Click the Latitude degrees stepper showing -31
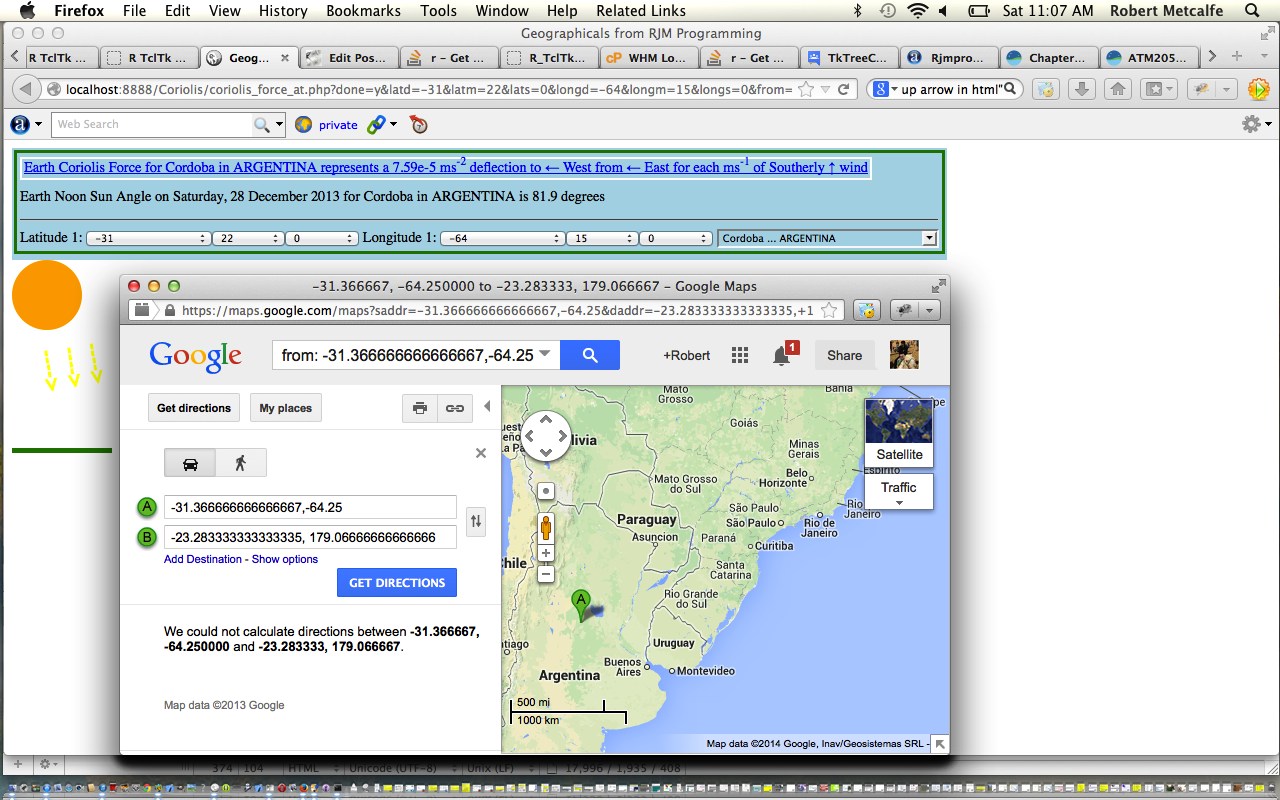The height and width of the screenshot is (800, 1280). pyautogui.click(x=148, y=238)
